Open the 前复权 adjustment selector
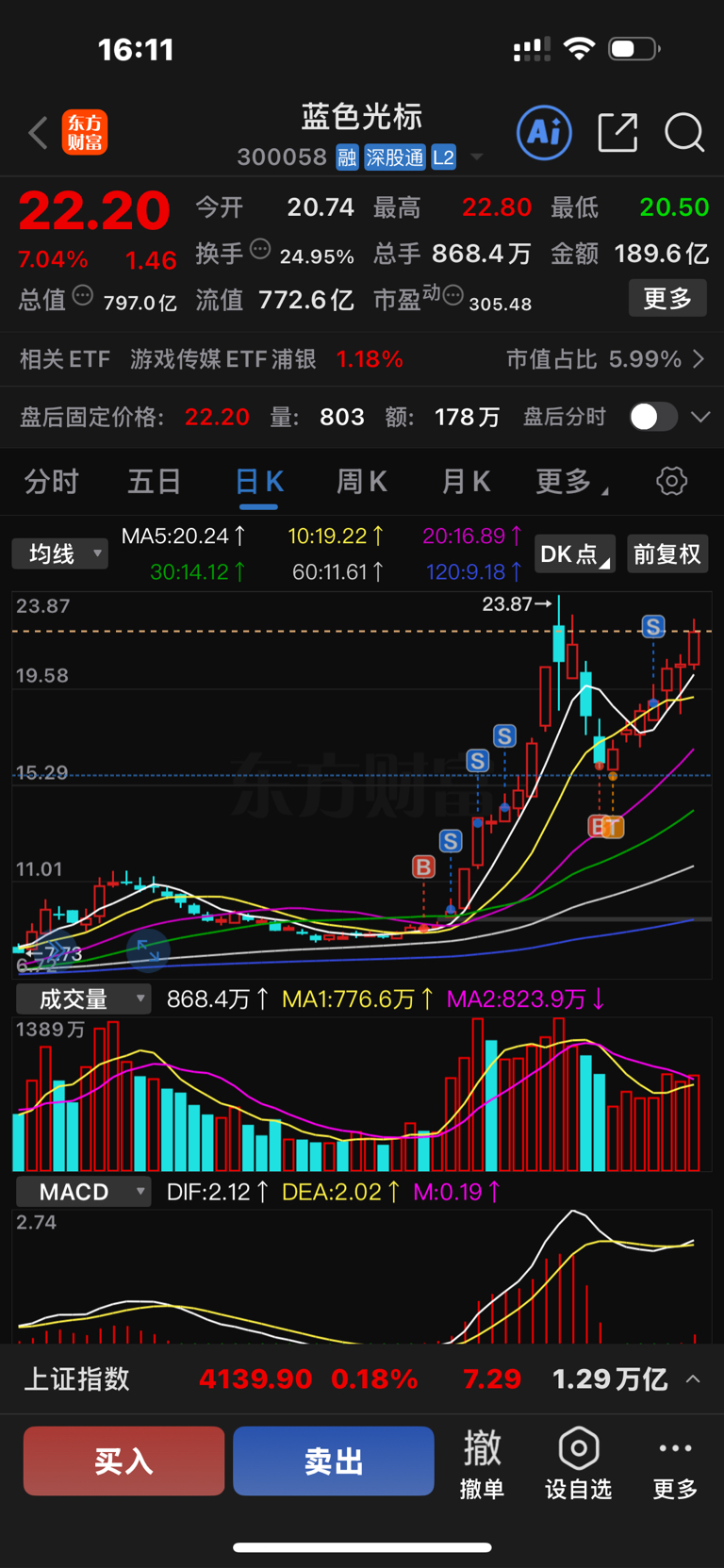The width and height of the screenshot is (724, 1568). [x=667, y=553]
